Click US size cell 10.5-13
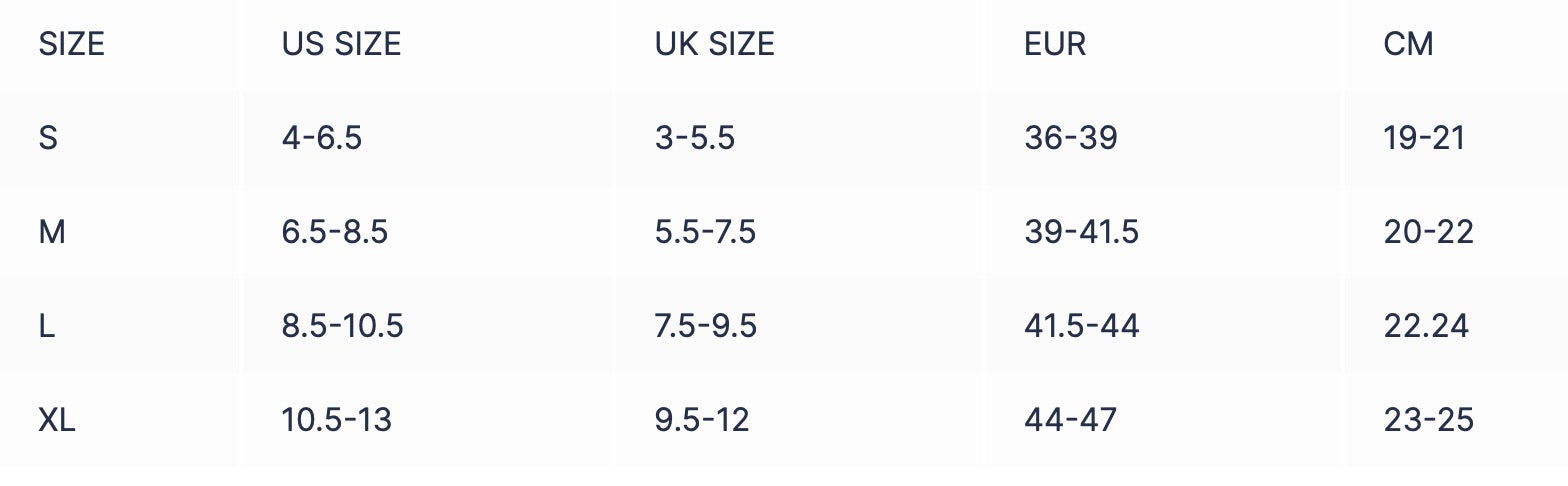The image size is (1568, 486). pyautogui.click(x=336, y=420)
